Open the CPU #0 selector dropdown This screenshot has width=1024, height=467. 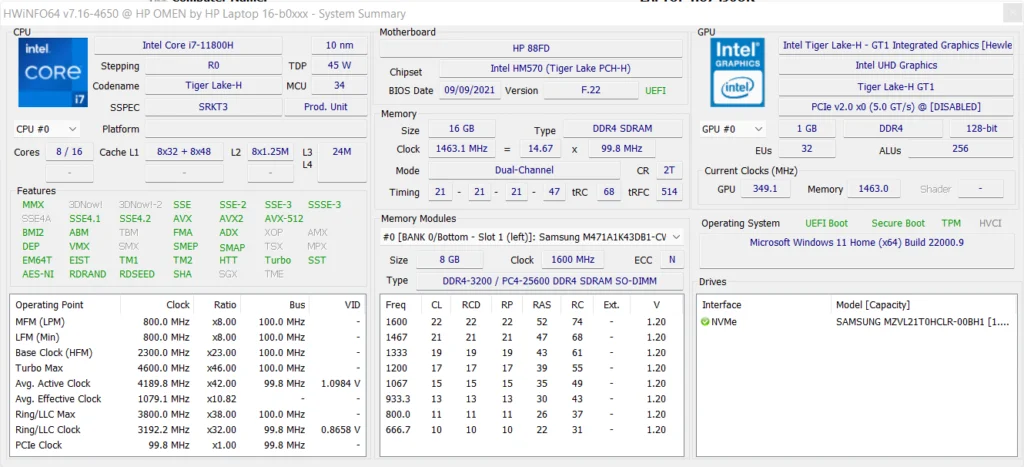click(x=46, y=129)
